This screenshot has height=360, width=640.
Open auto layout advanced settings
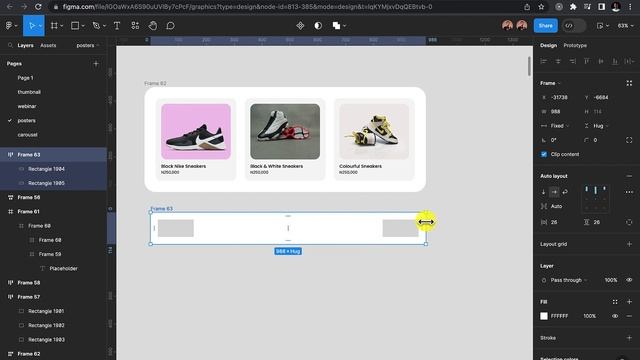629,192
